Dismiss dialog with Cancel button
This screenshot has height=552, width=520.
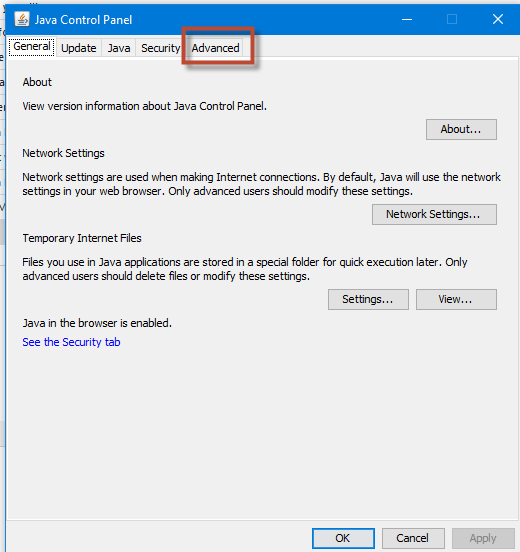(x=413, y=538)
